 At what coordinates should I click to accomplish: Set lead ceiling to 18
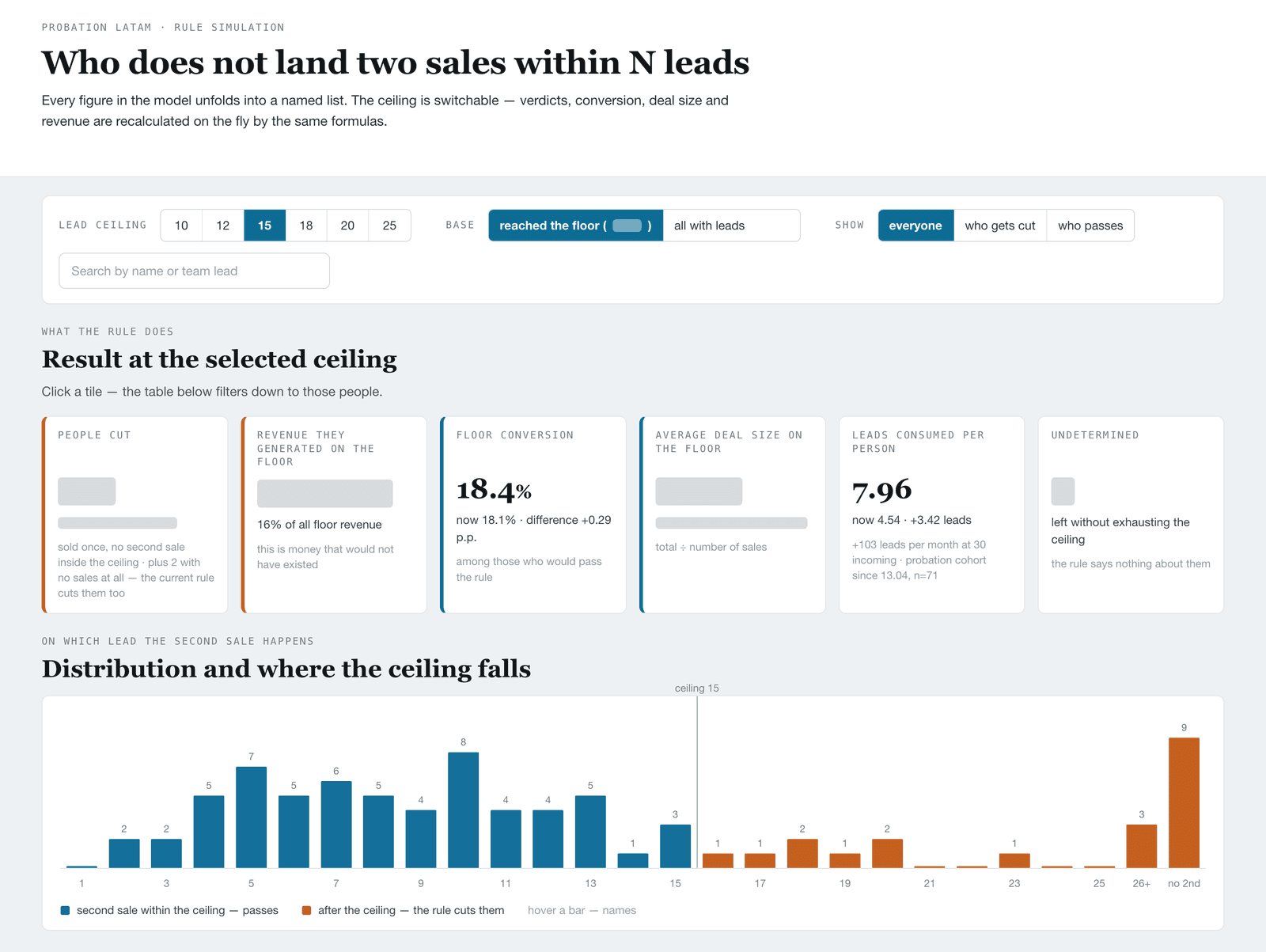pos(306,226)
